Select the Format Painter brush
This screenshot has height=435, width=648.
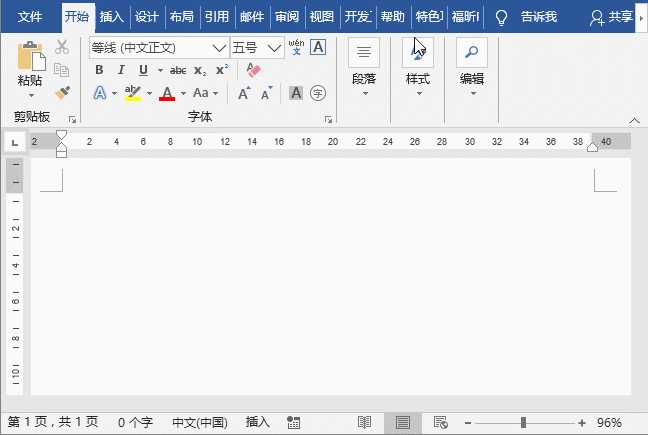(x=62, y=93)
